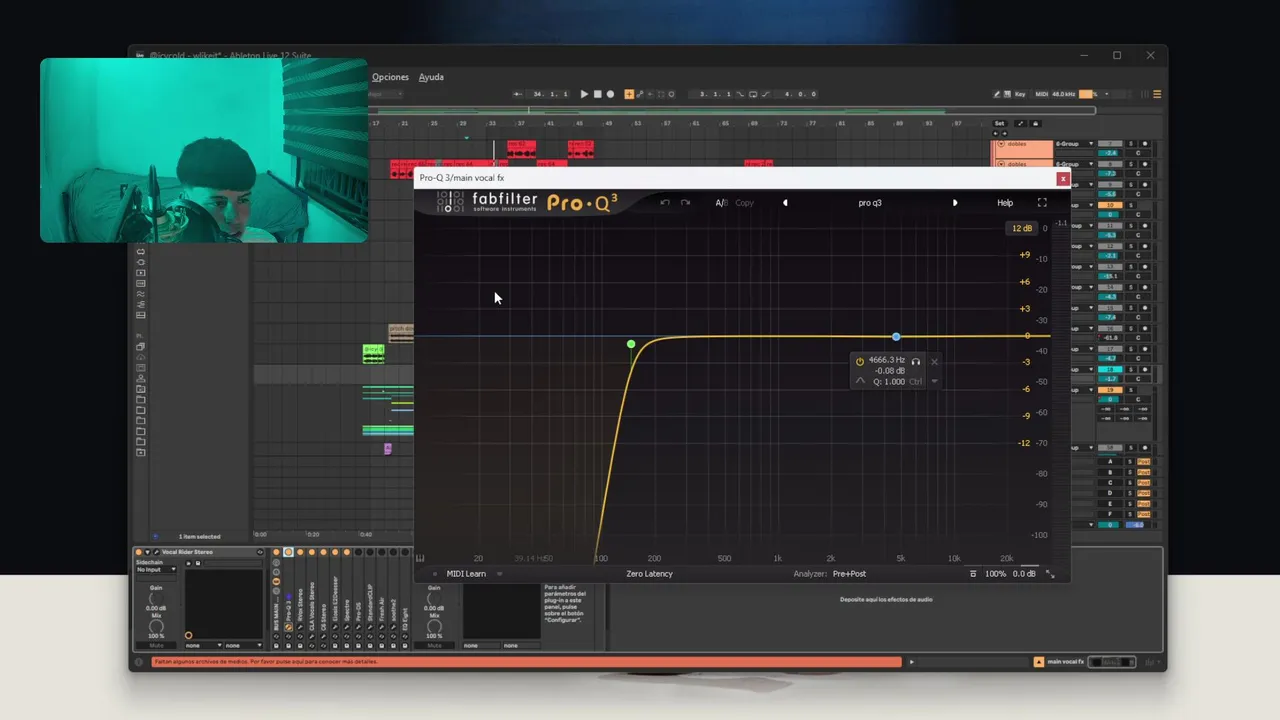The height and width of the screenshot is (720, 1280).
Task: Click the Redo arrow in Pro-Q 3
Action: click(685, 203)
